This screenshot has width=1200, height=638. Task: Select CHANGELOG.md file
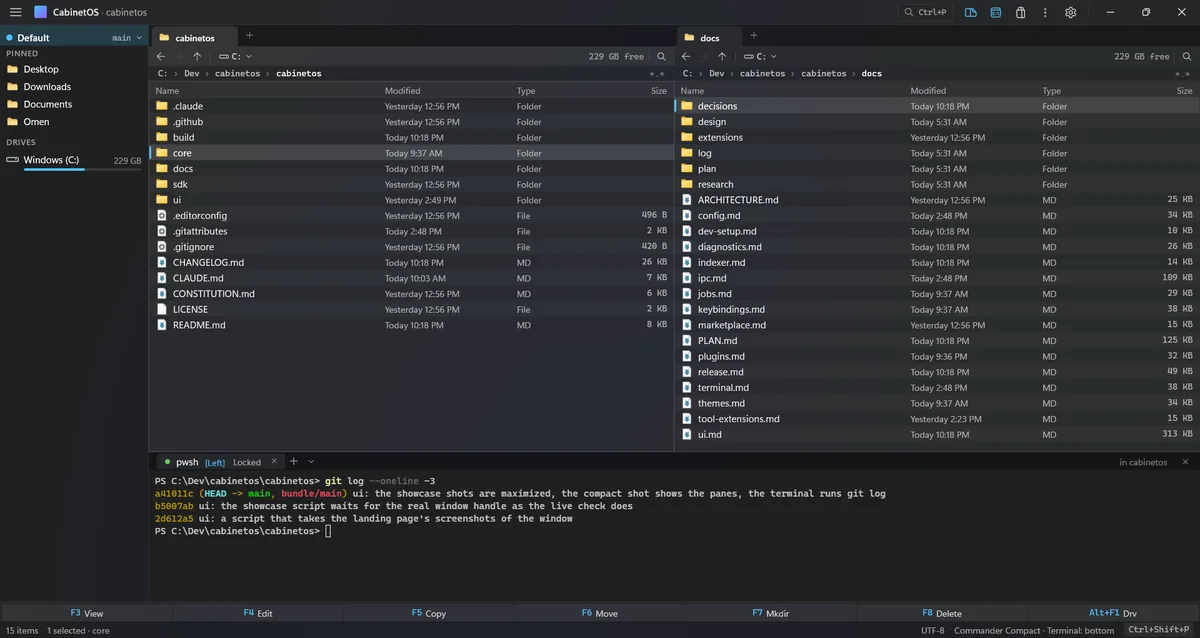tap(412, 263)
